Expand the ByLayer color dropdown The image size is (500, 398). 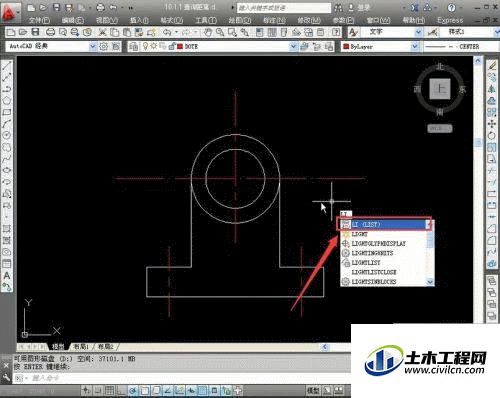coord(414,46)
